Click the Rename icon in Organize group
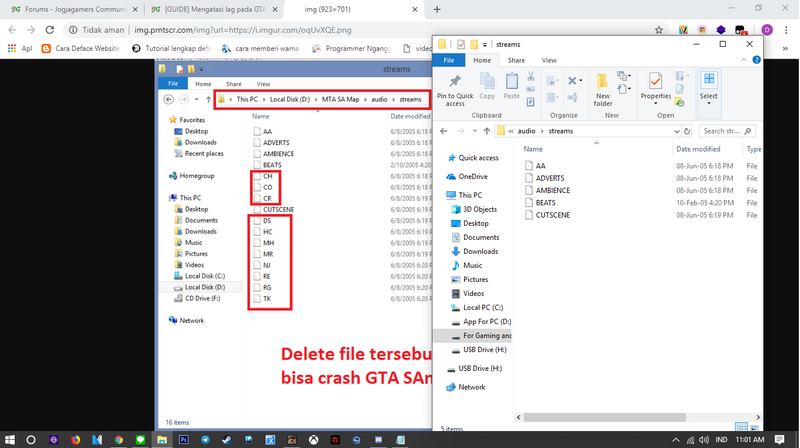 point(572,97)
